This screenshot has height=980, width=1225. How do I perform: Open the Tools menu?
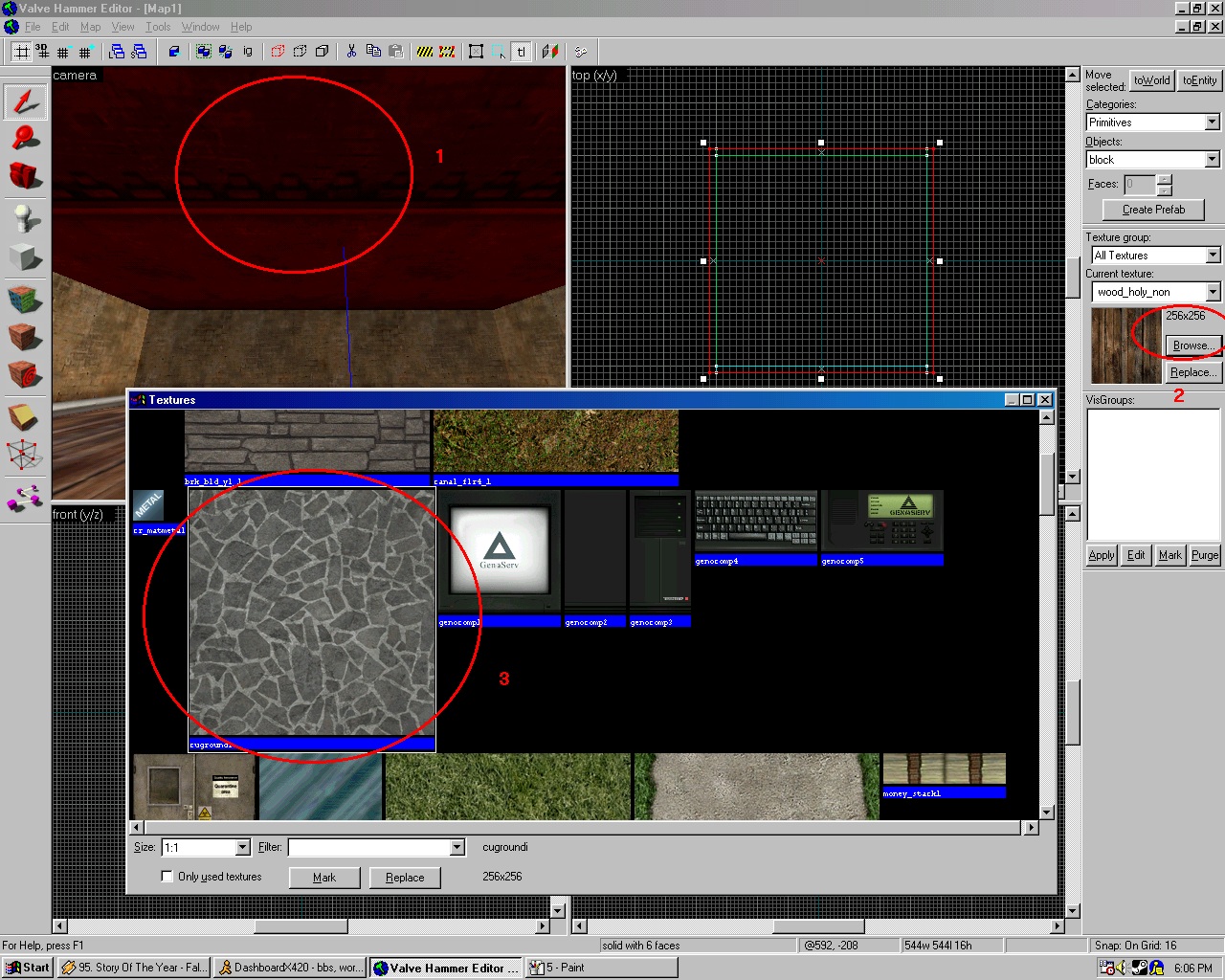(x=157, y=27)
